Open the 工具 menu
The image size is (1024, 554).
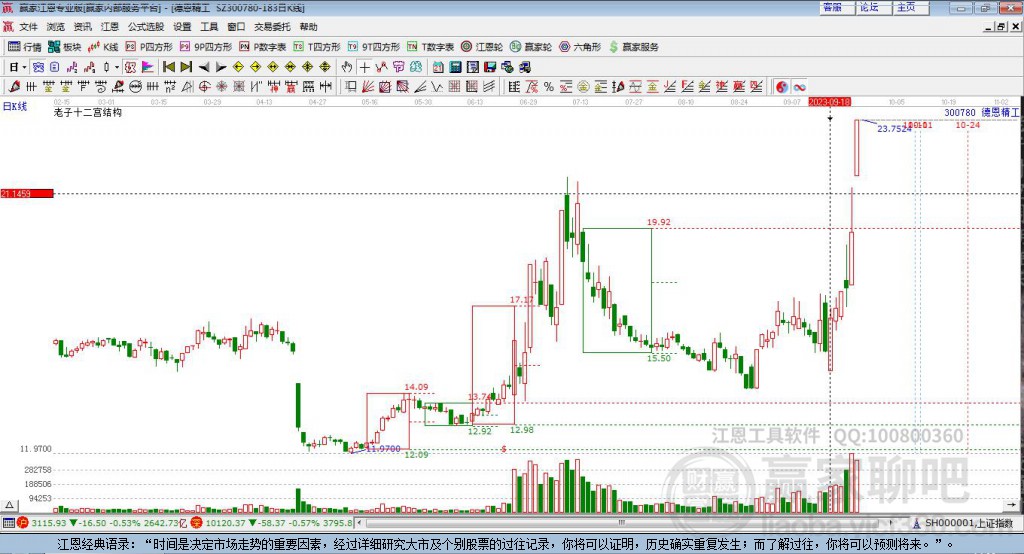(209, 27)
